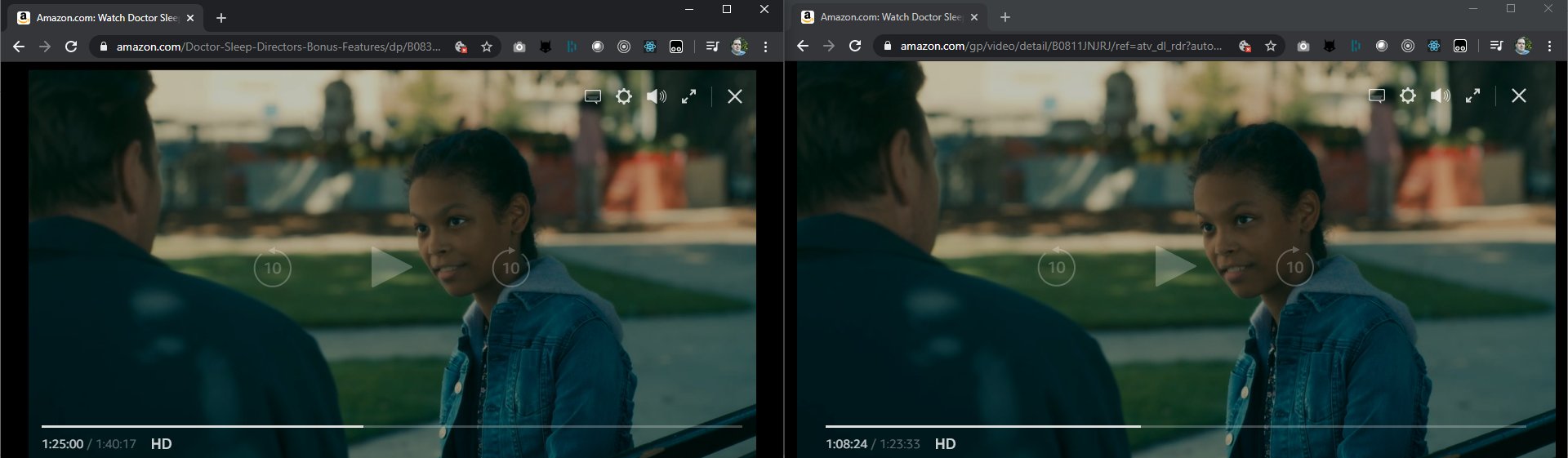Screen dimensions: 1568x458
Task: Open cookie/blocked indicator in Doctor-Sleep-Directors address bar
Action: [461, 47]
